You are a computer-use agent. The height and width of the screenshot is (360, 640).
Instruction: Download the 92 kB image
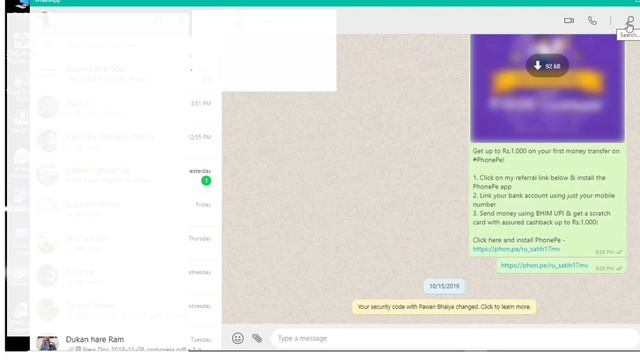point(547,66)
